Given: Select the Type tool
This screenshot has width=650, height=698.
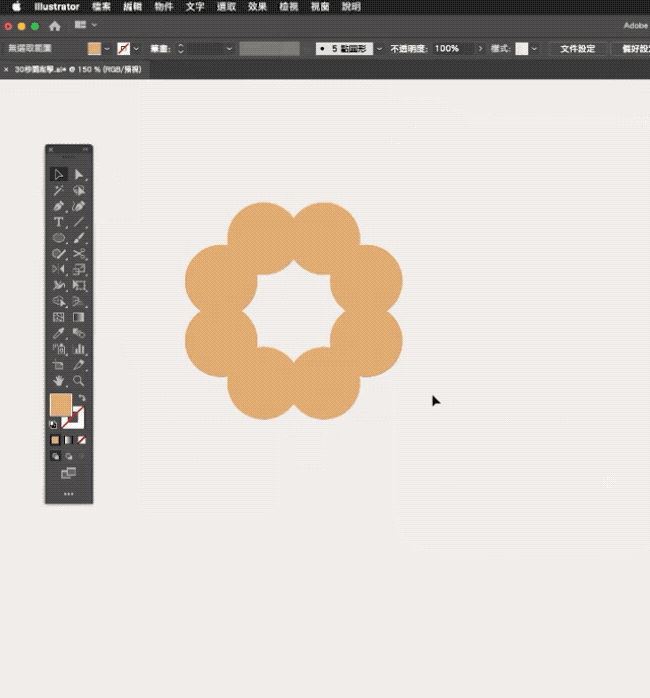Looking at the screenshot, I should click(59, 222).
